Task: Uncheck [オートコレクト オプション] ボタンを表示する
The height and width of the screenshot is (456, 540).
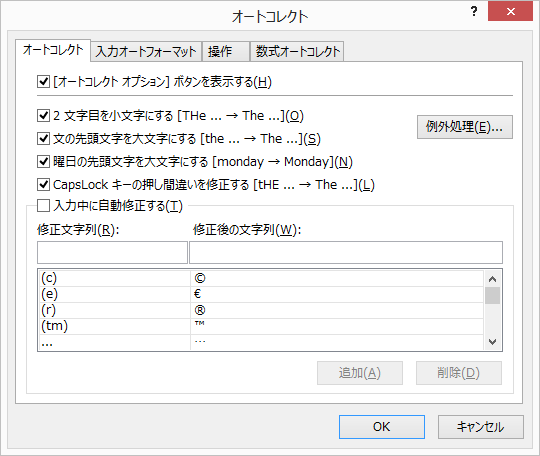Action: point(43,82)
